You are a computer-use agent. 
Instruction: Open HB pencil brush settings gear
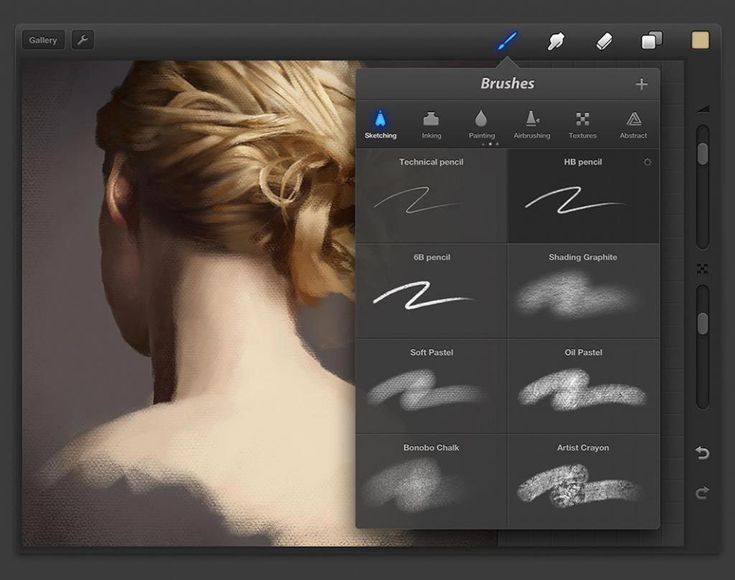pyautogui.click(x=647, y=162)
